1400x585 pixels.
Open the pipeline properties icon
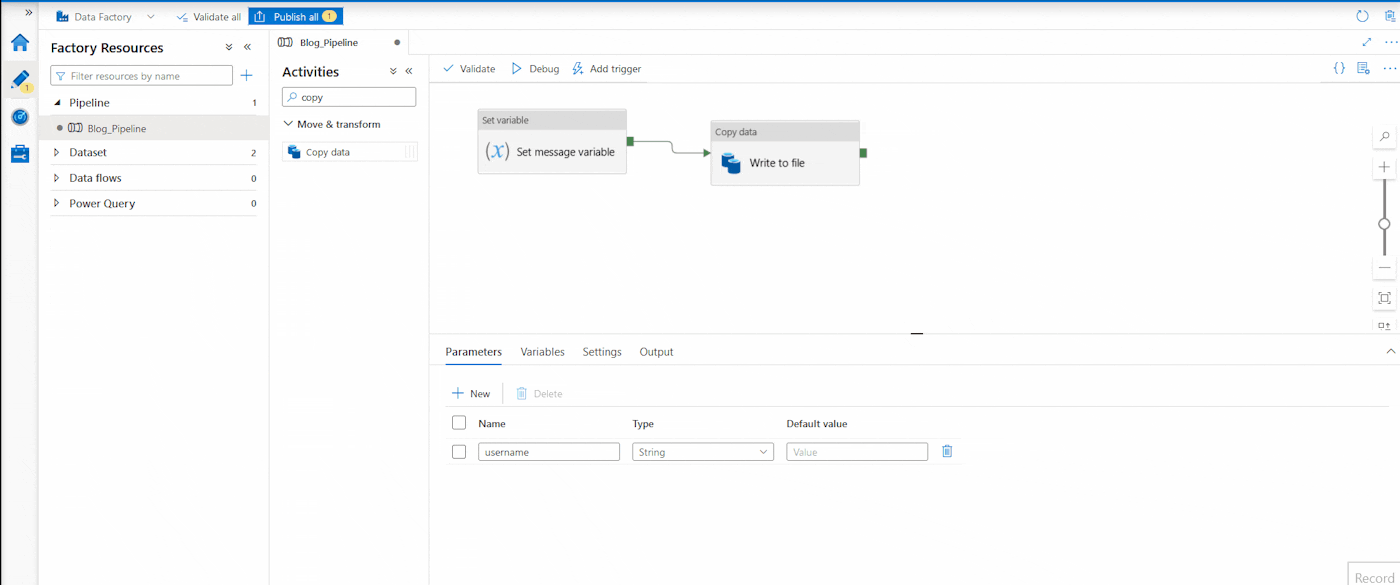click(1363, 68)
